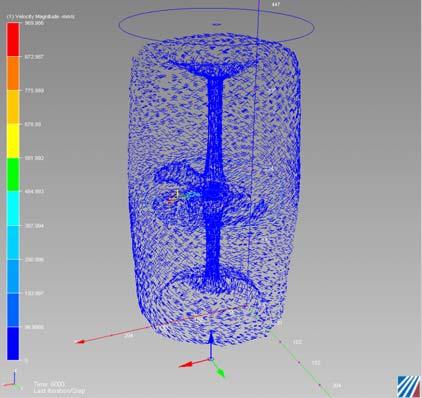Select the green axis arrow at origin
Screen dimensions: 422x398
pyautogui.click(x=219, y=369)
